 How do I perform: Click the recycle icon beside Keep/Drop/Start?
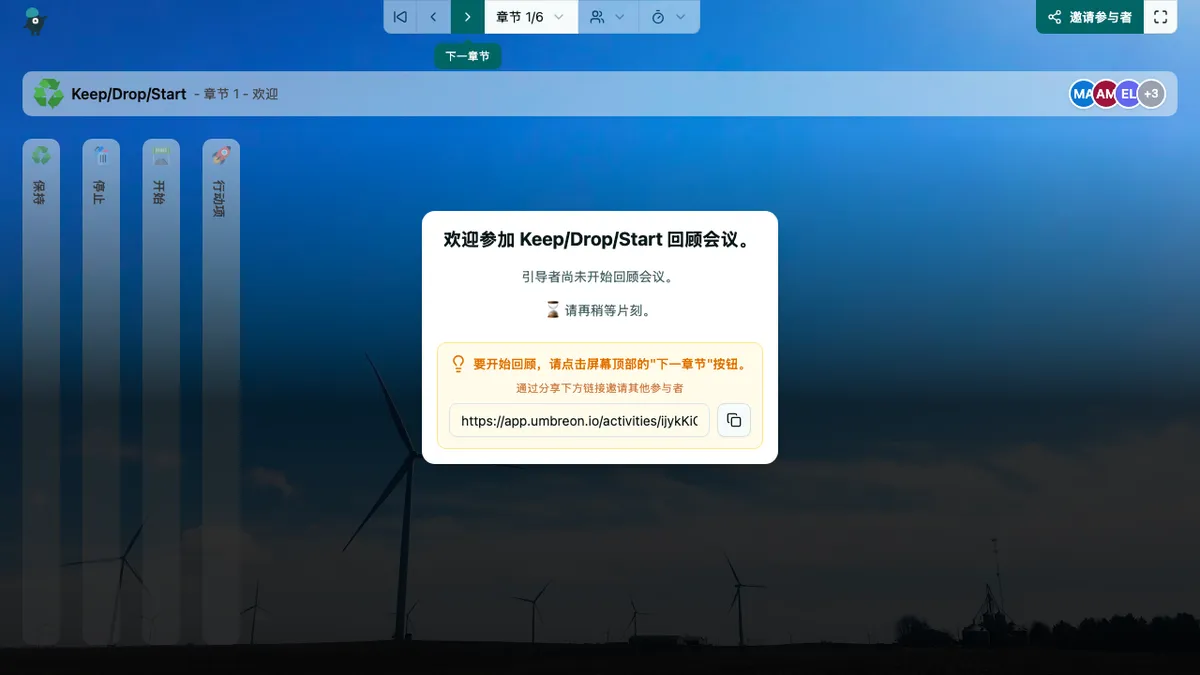point(48,94)
